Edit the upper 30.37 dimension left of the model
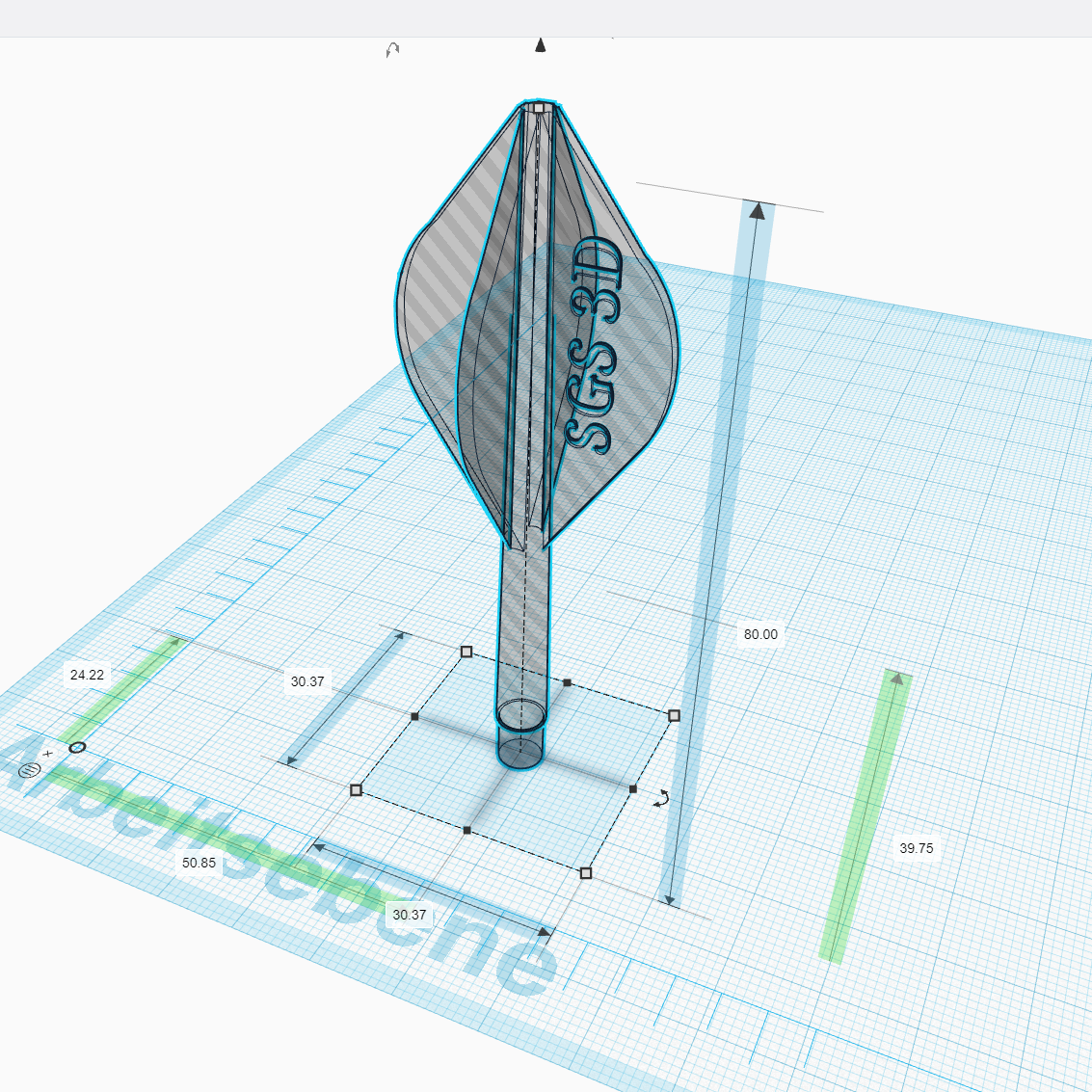This screenshot has height=1092, width=1092. click(x=307, y=681)
